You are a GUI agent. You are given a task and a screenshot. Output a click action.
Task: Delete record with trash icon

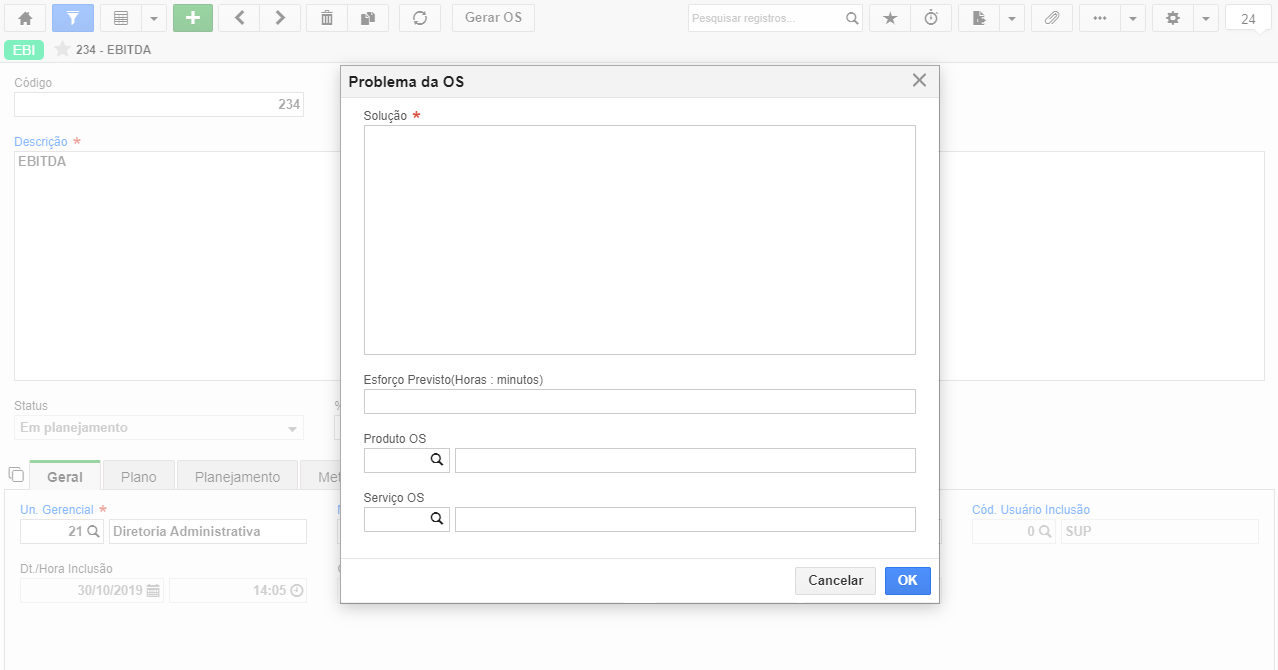click(327, 18)
